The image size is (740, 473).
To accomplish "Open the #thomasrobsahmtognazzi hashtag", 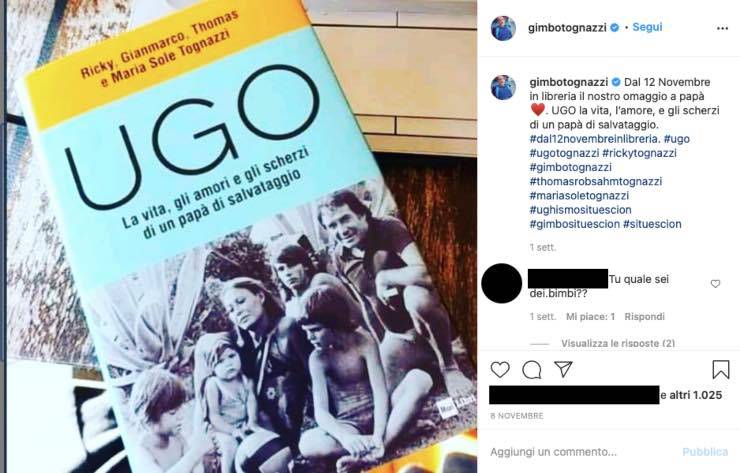I will tap(596, 181).
